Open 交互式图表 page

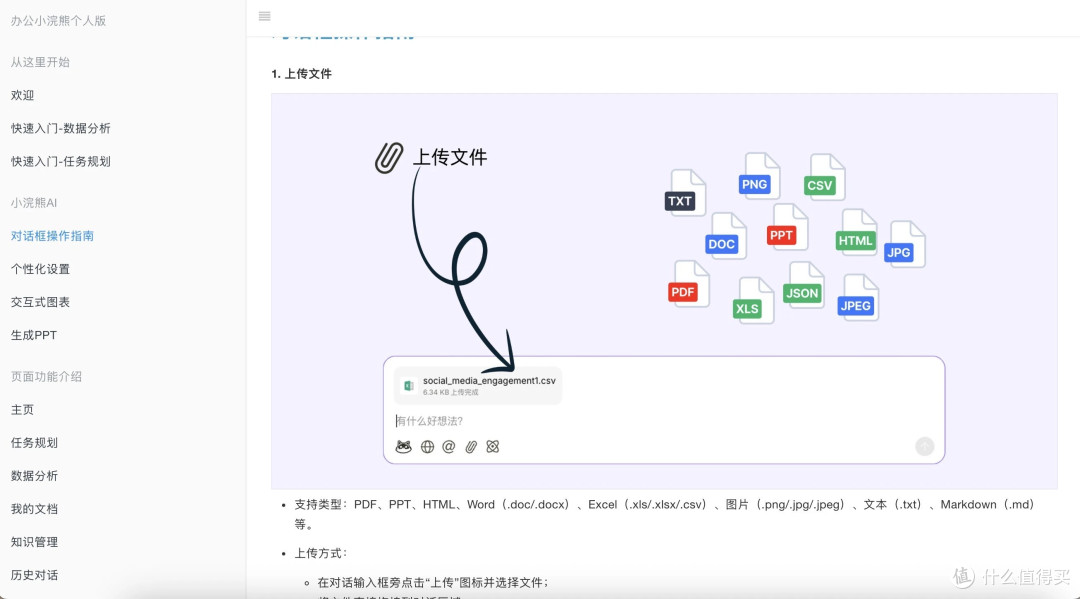click(41, 302)
